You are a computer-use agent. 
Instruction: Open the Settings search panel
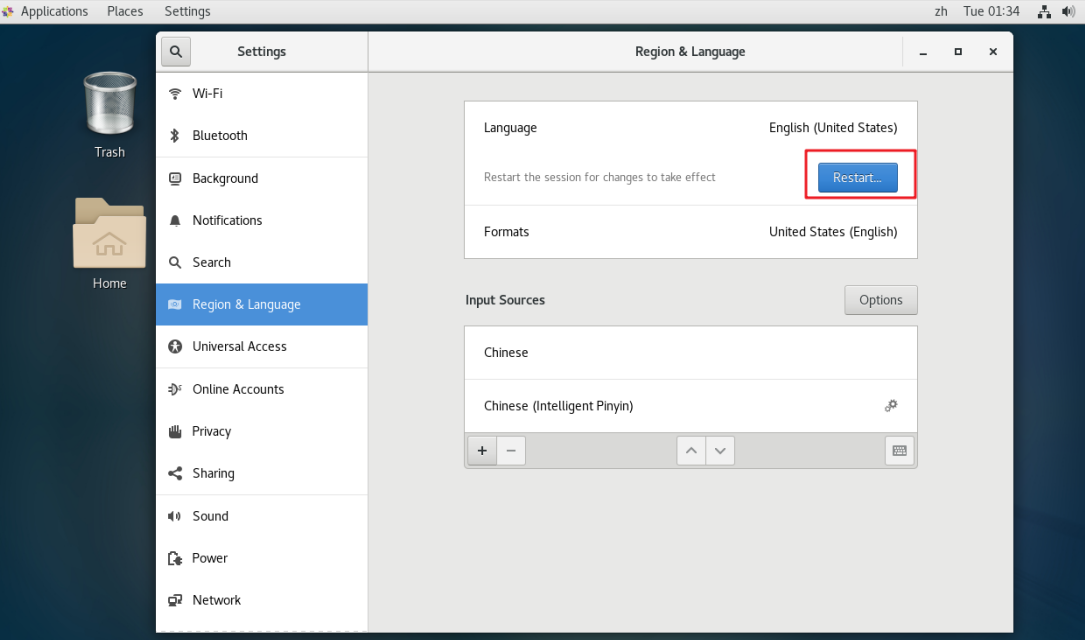pyautogui.click(x=176, y=51)
